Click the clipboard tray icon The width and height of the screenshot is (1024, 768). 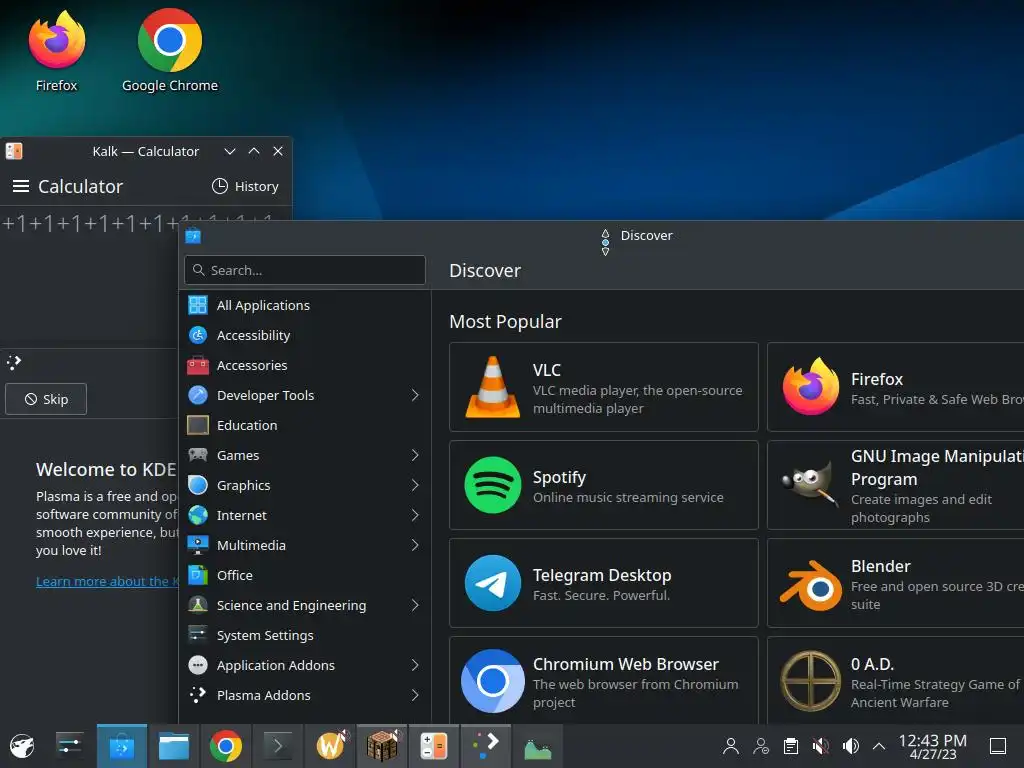[x=791, y=746]
